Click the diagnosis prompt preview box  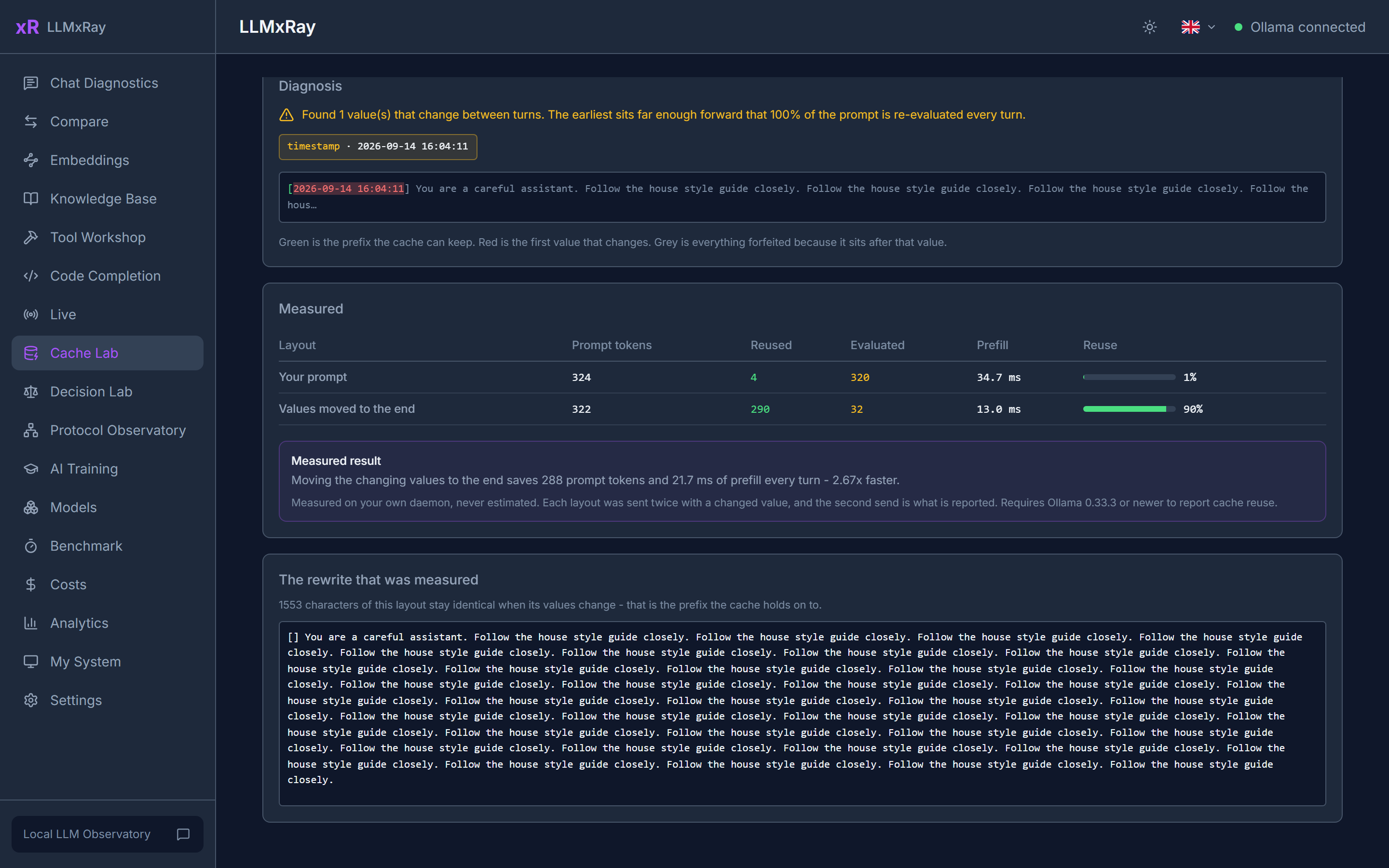tap(802, 197)
